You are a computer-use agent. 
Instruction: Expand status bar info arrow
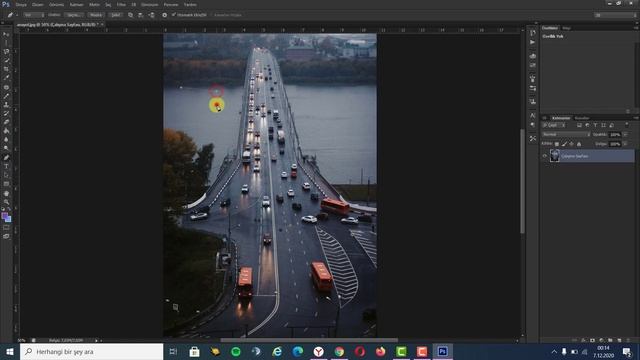[x=97, y=340]
